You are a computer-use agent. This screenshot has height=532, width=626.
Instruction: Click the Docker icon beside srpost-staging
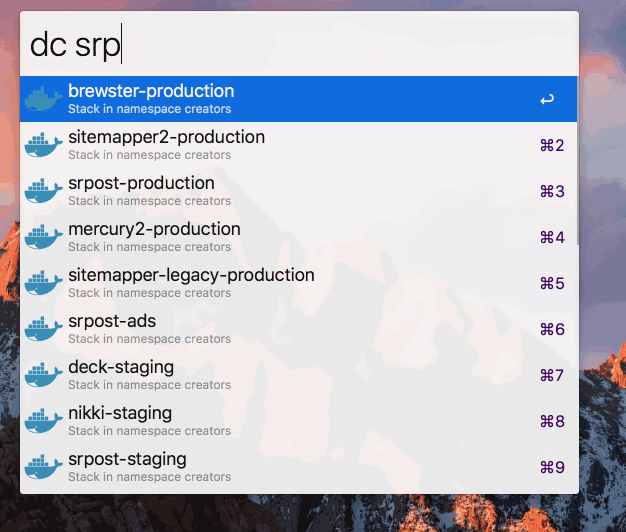[43, 467]
